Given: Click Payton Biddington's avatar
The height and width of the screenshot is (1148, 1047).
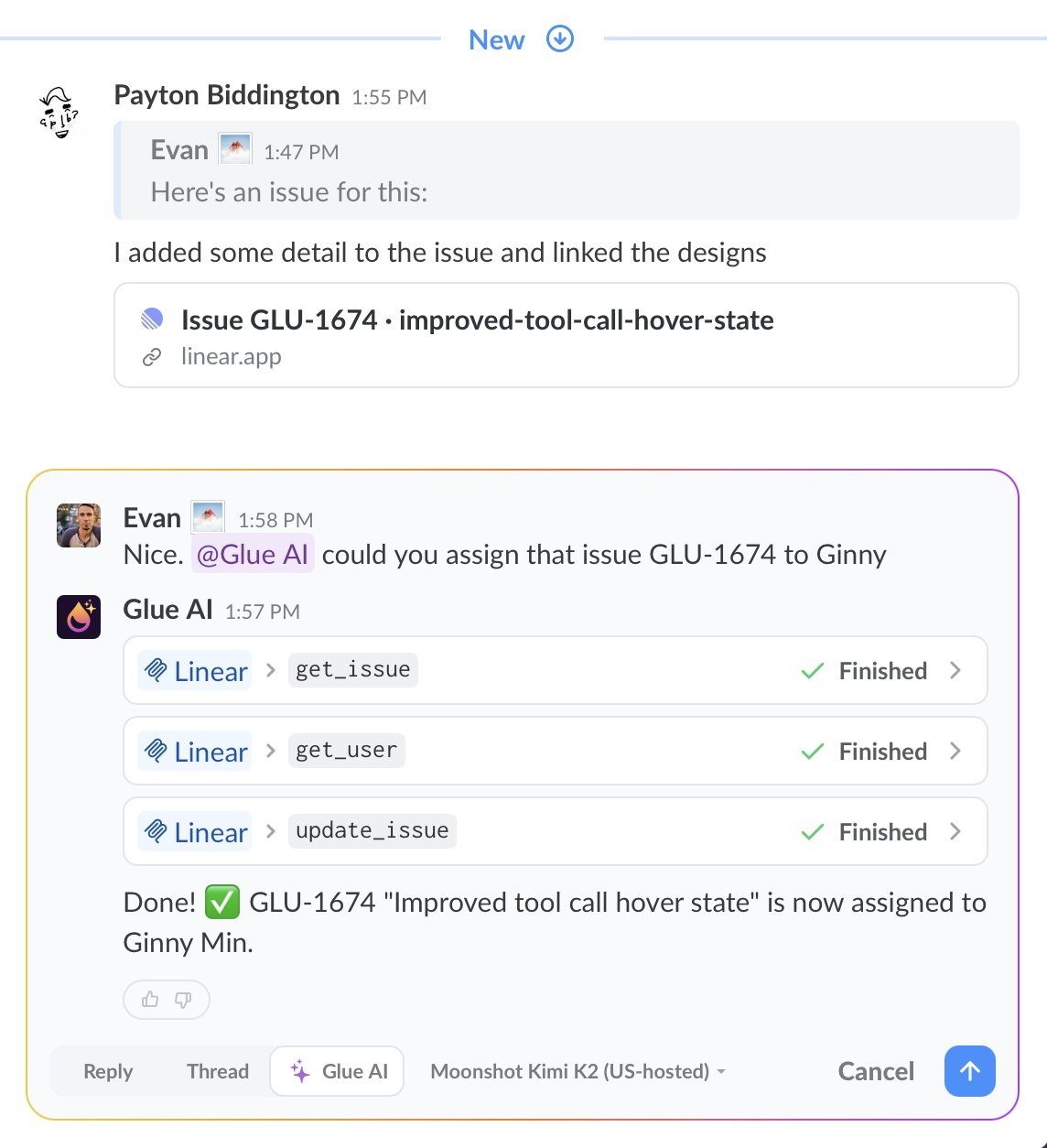Looking at the screenshot, I should pos(60,113).
